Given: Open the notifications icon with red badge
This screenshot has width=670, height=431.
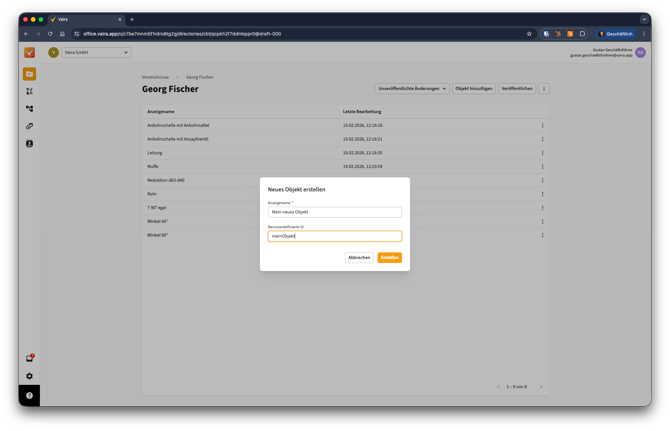Looking at the screenshot, I should coord(30,358).
